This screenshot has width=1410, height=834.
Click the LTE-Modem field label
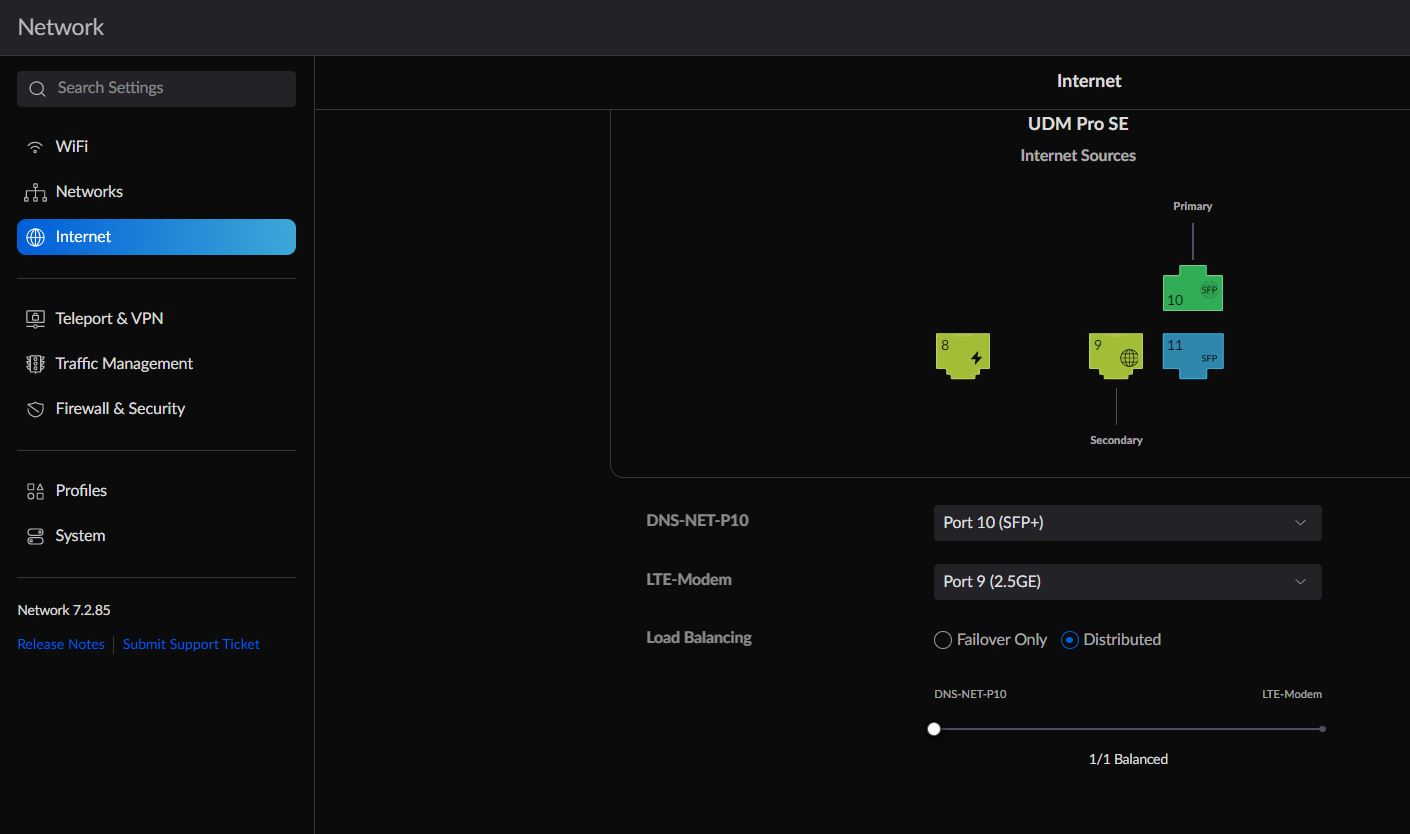click(689, 580)
